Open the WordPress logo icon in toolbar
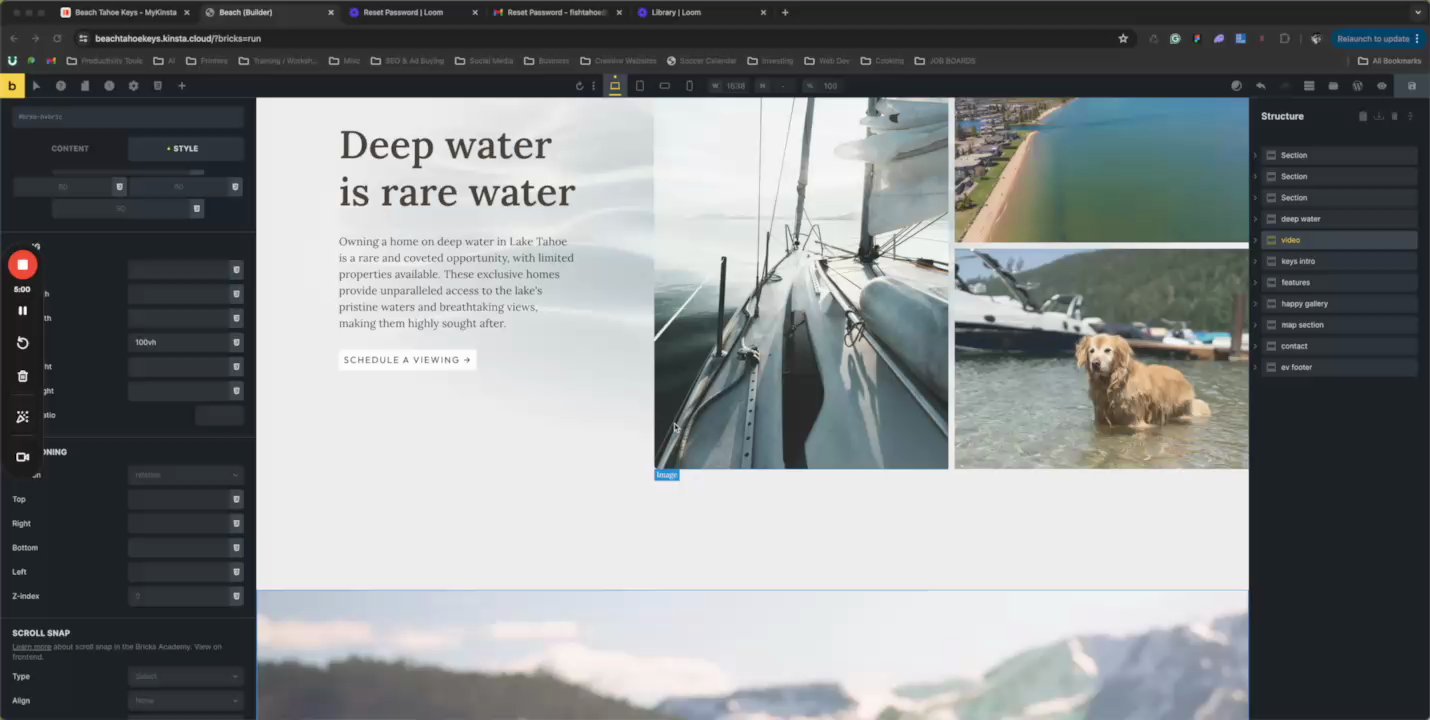This screenshot has height=720, width=1430. pyautogui.click(x=1357, y=86)
